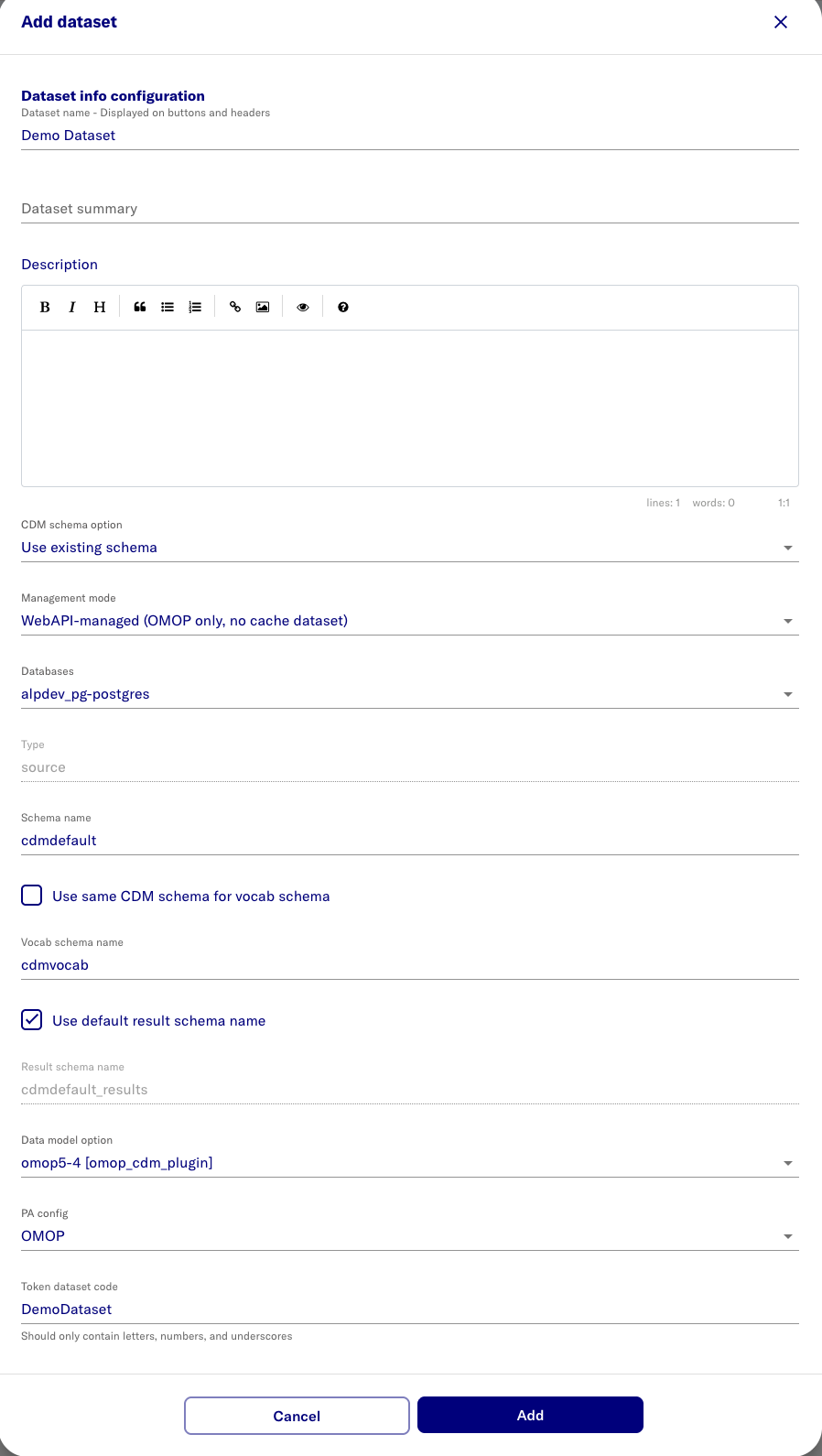The width and height of the screenshot is (822, 1456).
Task: Click the 'Add dataset' dialog title
Action: pyautogui.click(x=70, y=22)
